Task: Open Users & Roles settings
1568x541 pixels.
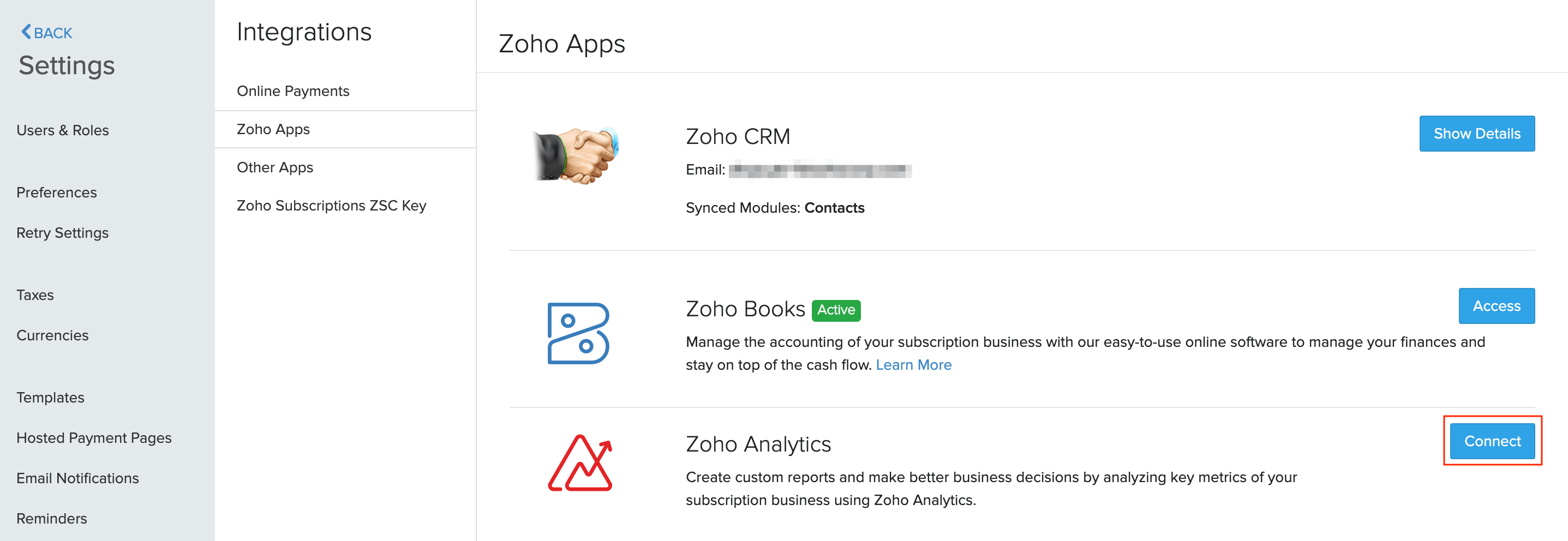Action: pyautogui.click(x=63, y=130)
